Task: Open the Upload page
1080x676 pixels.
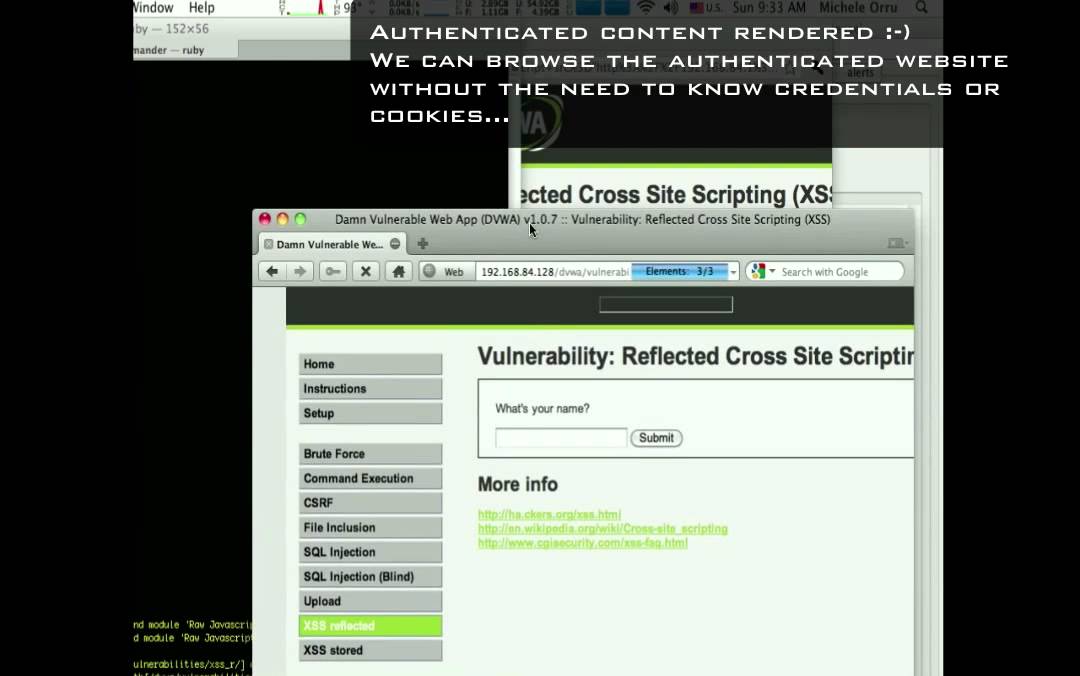Action: (x=371, y=602)
